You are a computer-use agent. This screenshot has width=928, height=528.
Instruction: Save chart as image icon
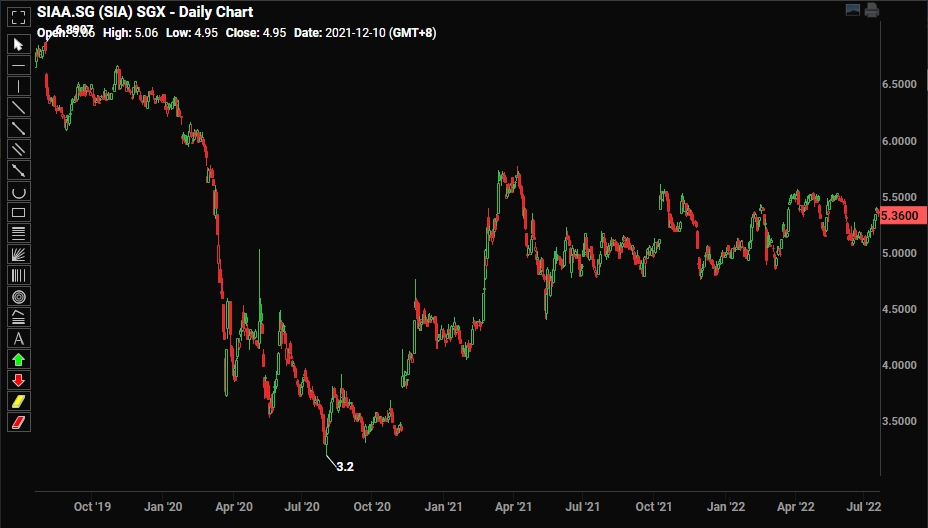click(x=853, y=10)
